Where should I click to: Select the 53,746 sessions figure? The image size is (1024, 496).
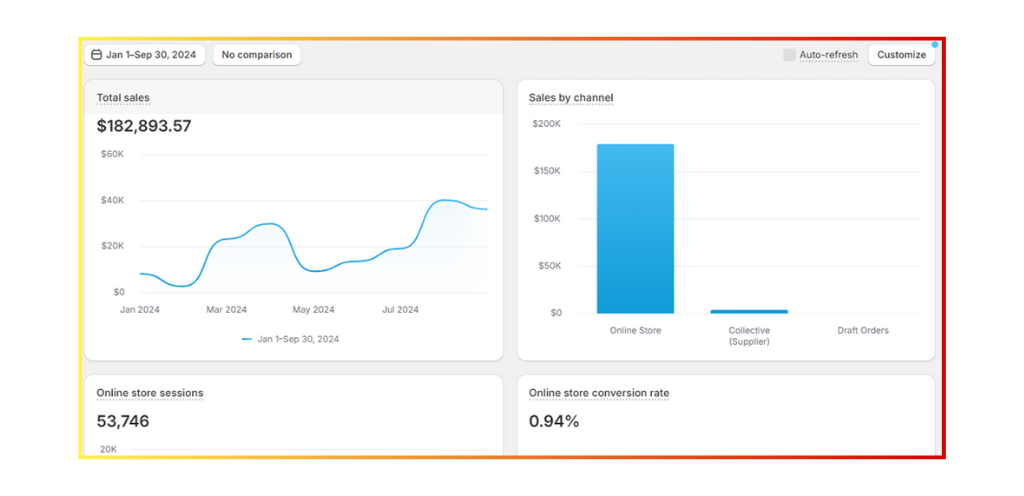tap(123, 421)
